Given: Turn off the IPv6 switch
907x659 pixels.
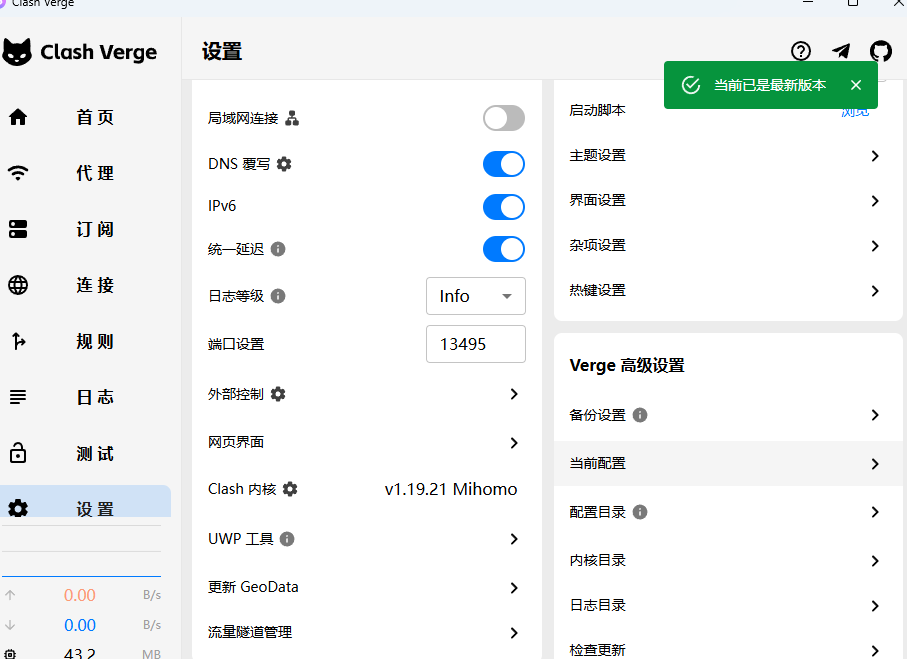Looking at the screenshot, I should pos(503,207).
